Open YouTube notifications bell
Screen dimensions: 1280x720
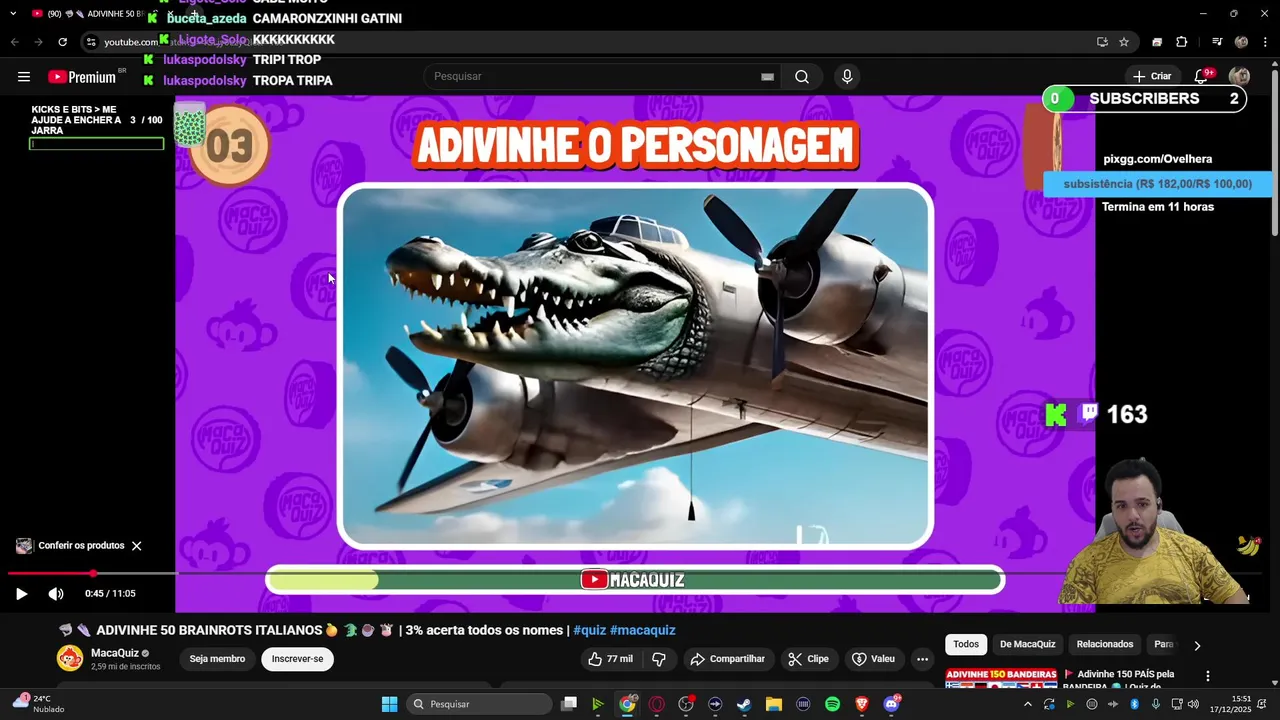[x=1203, y=76]
